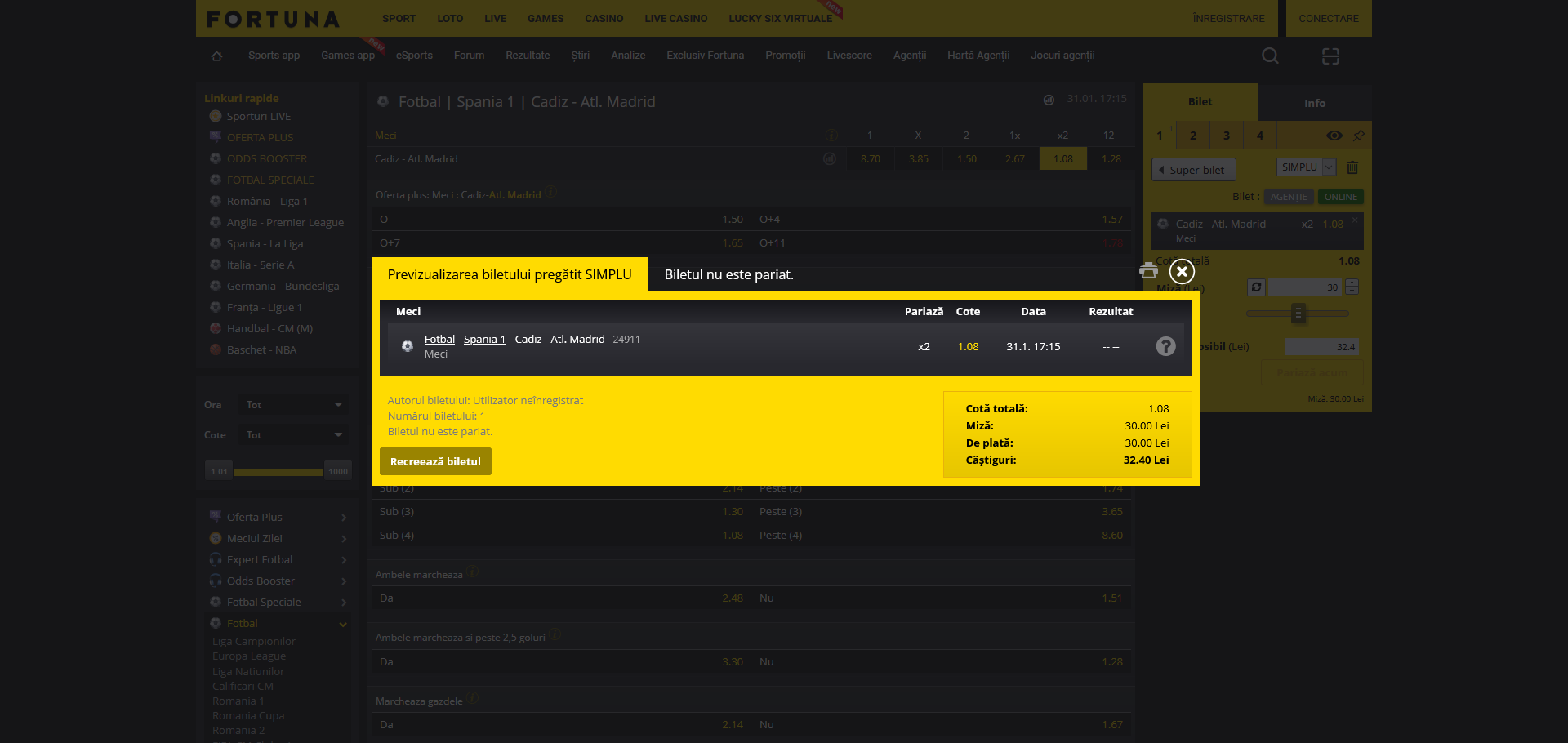Click the Super-bilet button
The width and height of the screenshot is (1568, 743).
click(x=1193, y=170)
